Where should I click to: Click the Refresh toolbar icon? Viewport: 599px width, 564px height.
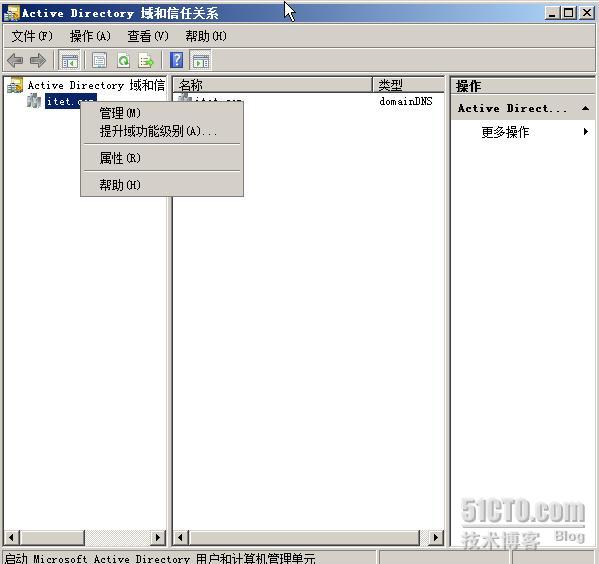pyautogui.click(x=123, y=60)
